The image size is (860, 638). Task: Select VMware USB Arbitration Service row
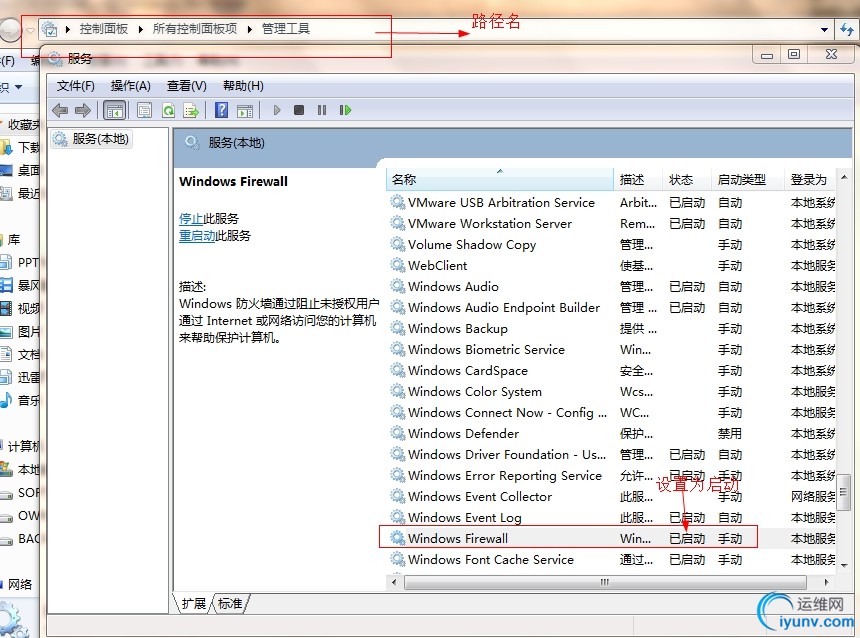coord(612,202)
